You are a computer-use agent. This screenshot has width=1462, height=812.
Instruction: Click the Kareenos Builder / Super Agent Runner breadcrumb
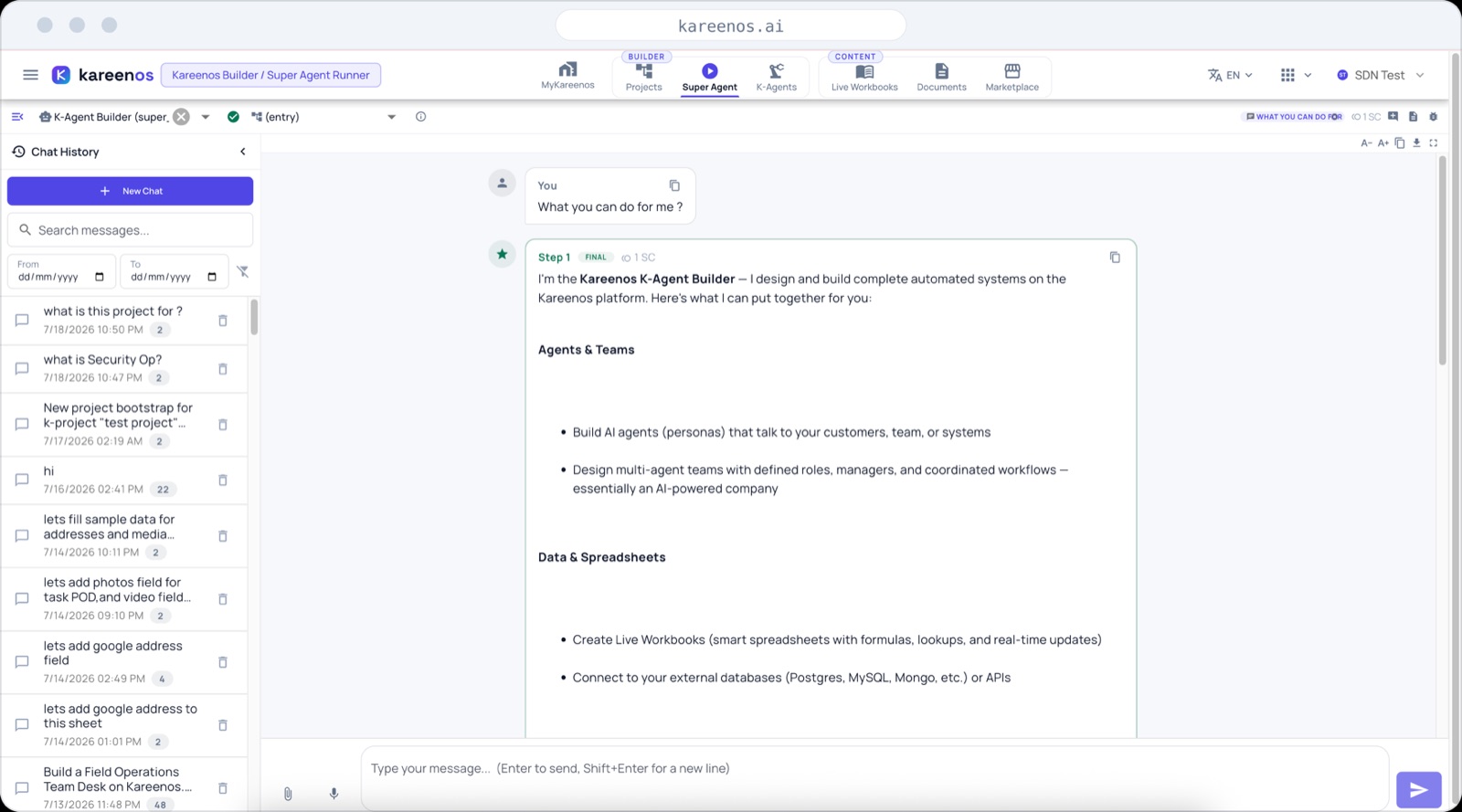270,75
